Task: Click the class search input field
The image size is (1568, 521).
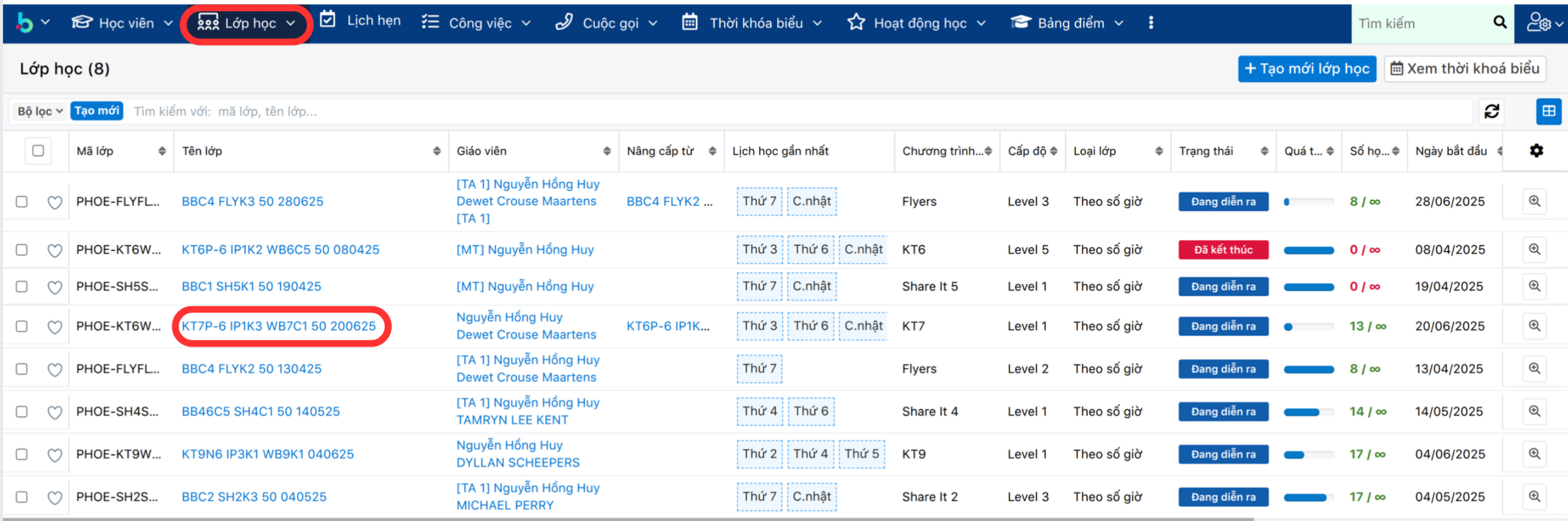Action: tap(791, 112)
